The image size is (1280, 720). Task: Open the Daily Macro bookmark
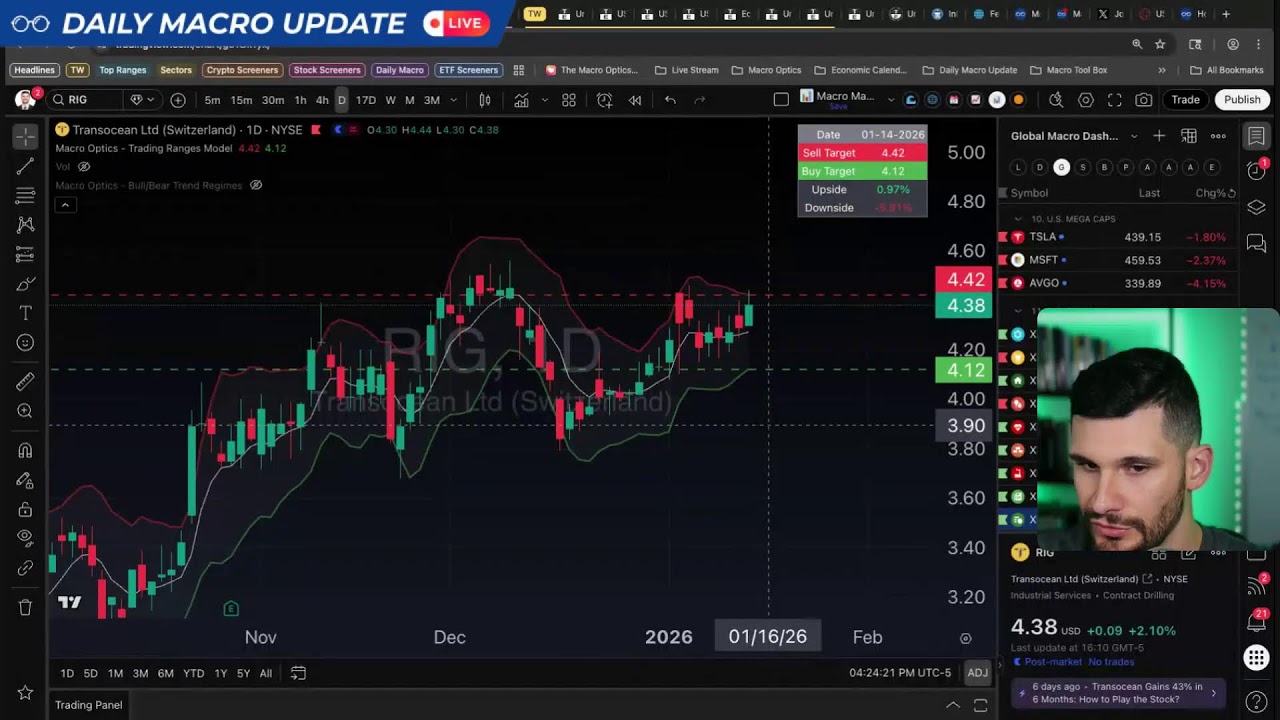(x=400, y=70)
